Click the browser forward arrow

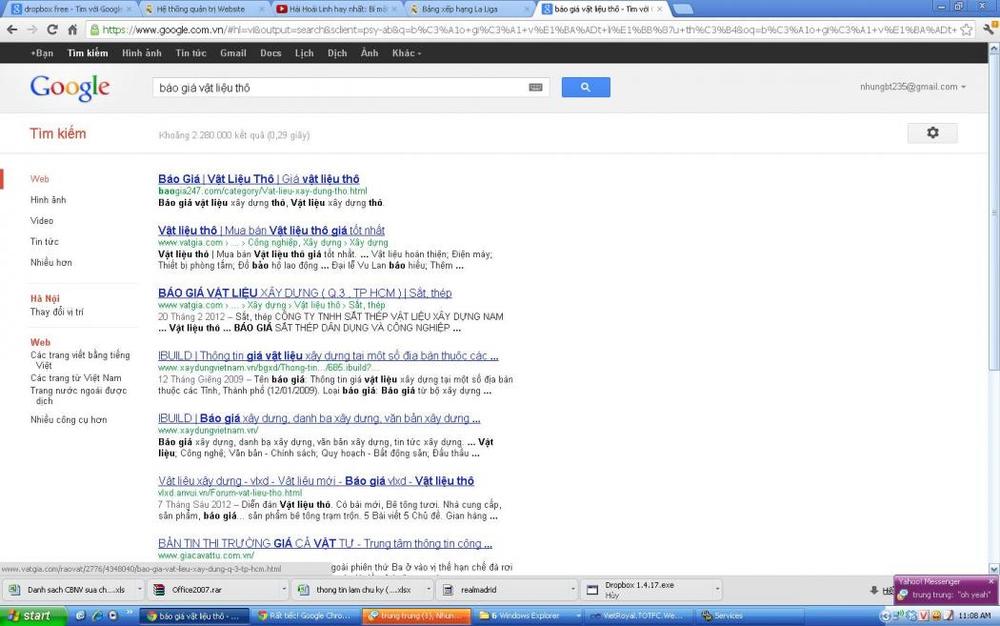(x=32, y=29)
